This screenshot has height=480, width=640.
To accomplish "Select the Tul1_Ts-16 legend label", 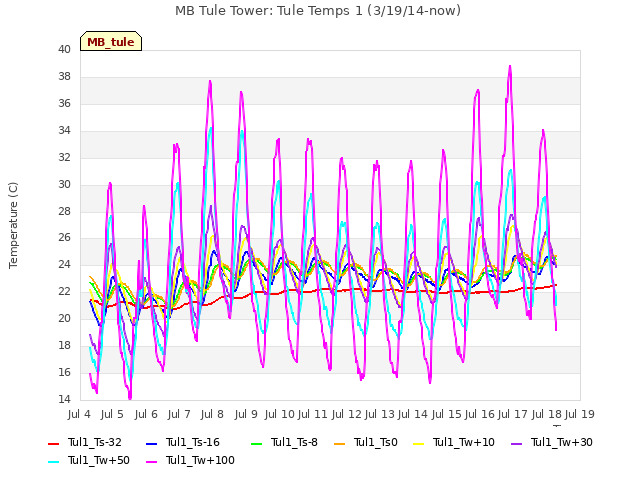I will coord(193,442).
